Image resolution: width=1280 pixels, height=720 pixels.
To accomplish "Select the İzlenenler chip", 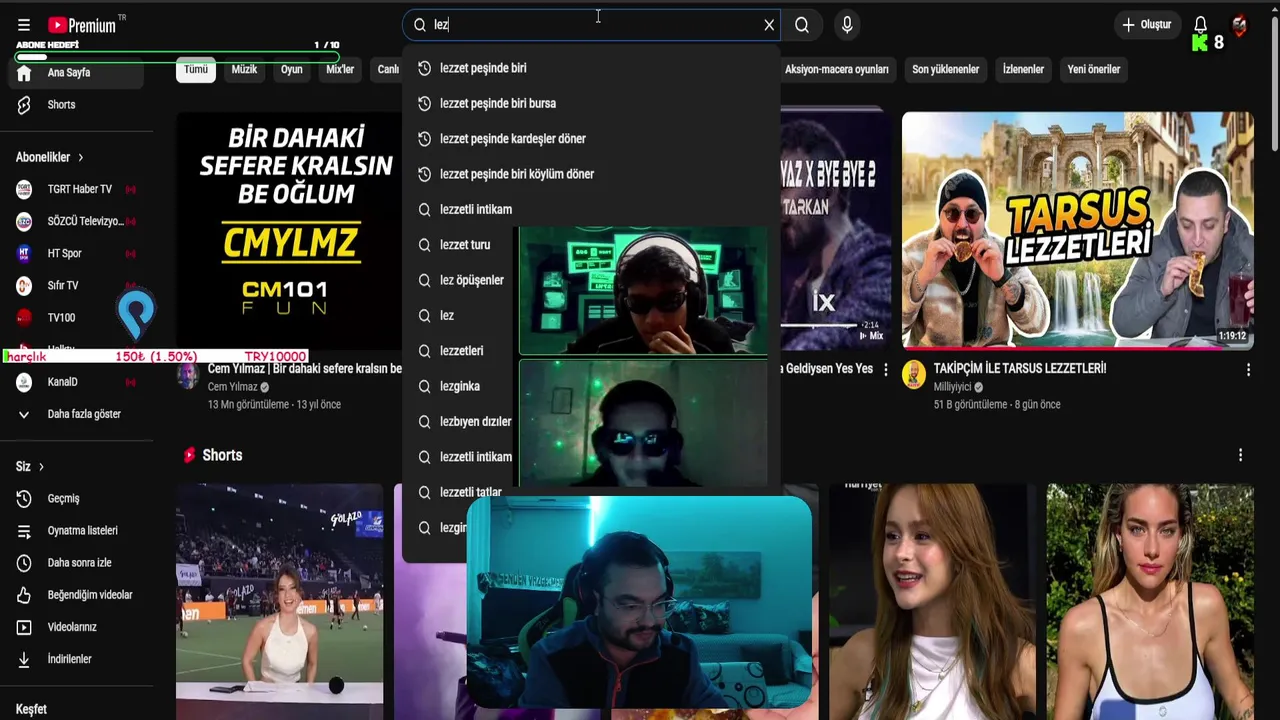I will coord(1023,69).
